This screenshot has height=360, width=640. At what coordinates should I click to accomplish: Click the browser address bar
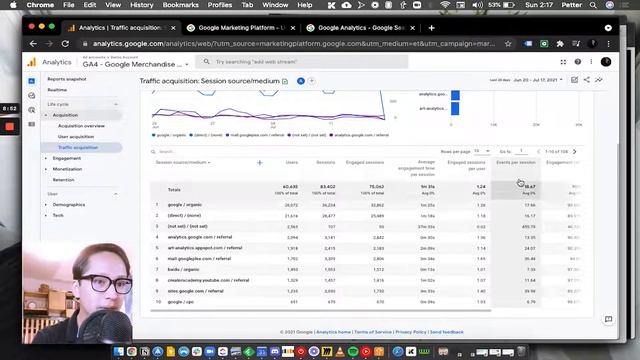coord(293,44)
